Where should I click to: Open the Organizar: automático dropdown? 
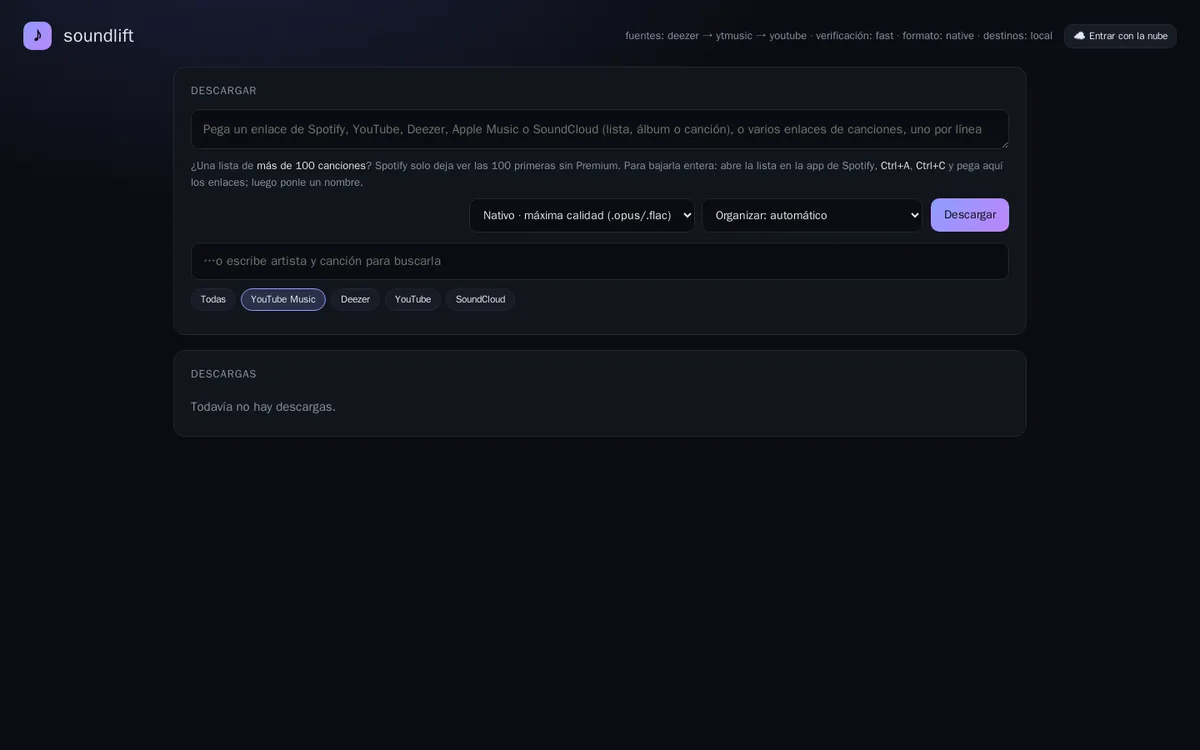click(x=812, y=215)
